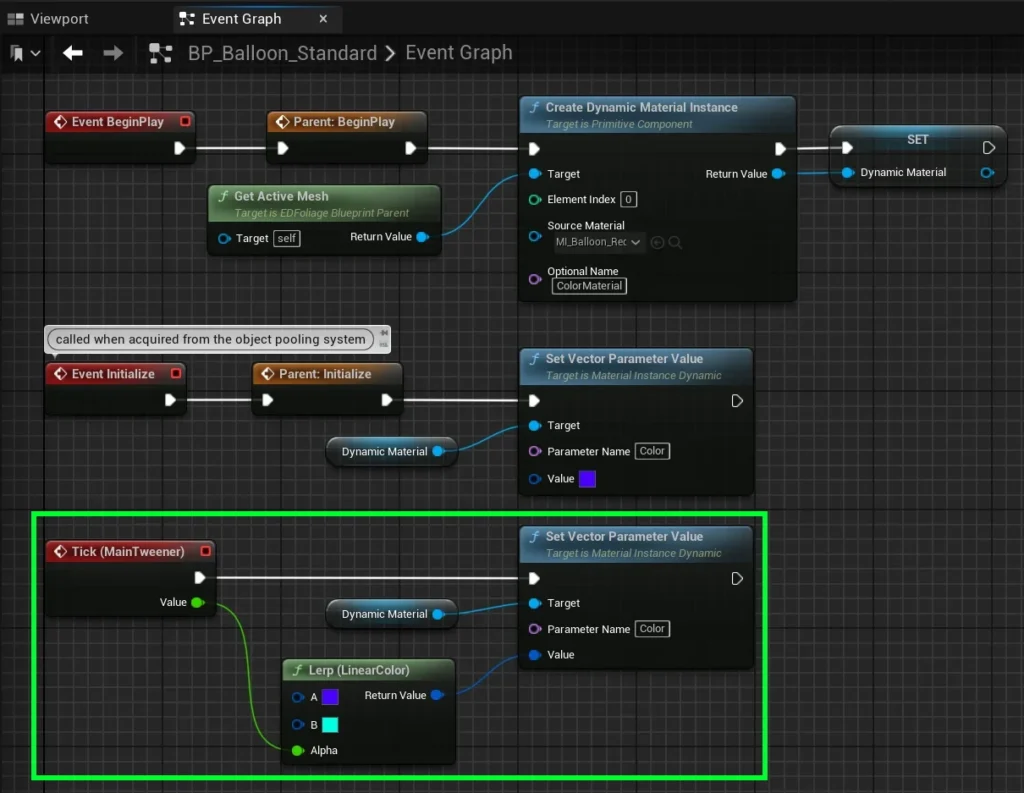This screenshot has width=1024, height=793.
Task: Open the bookmarks dropdown in graph toolbar
Action: (x=26, y=53)
